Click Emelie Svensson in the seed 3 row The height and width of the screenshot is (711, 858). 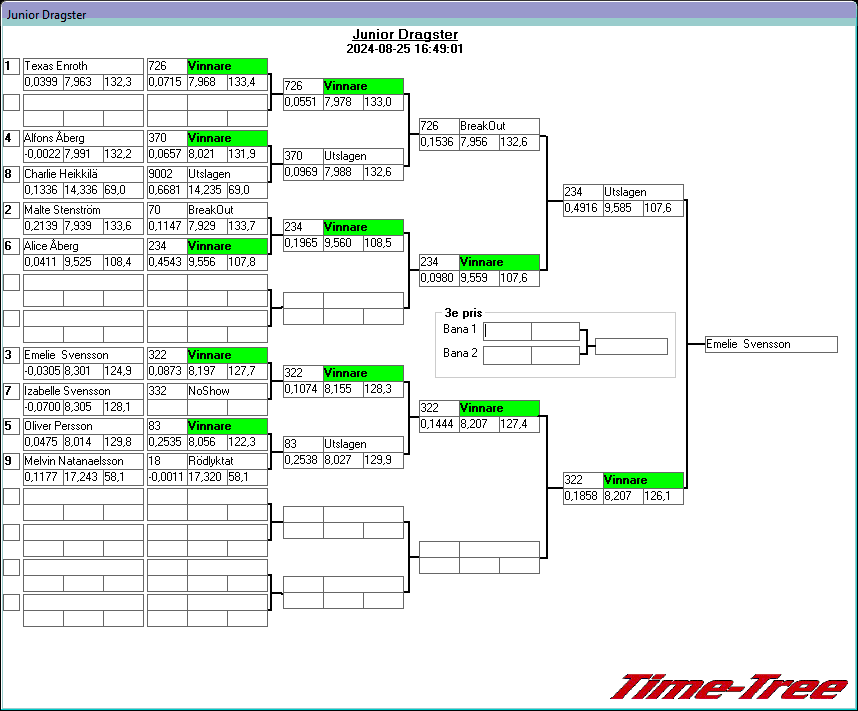pos(83,355)
